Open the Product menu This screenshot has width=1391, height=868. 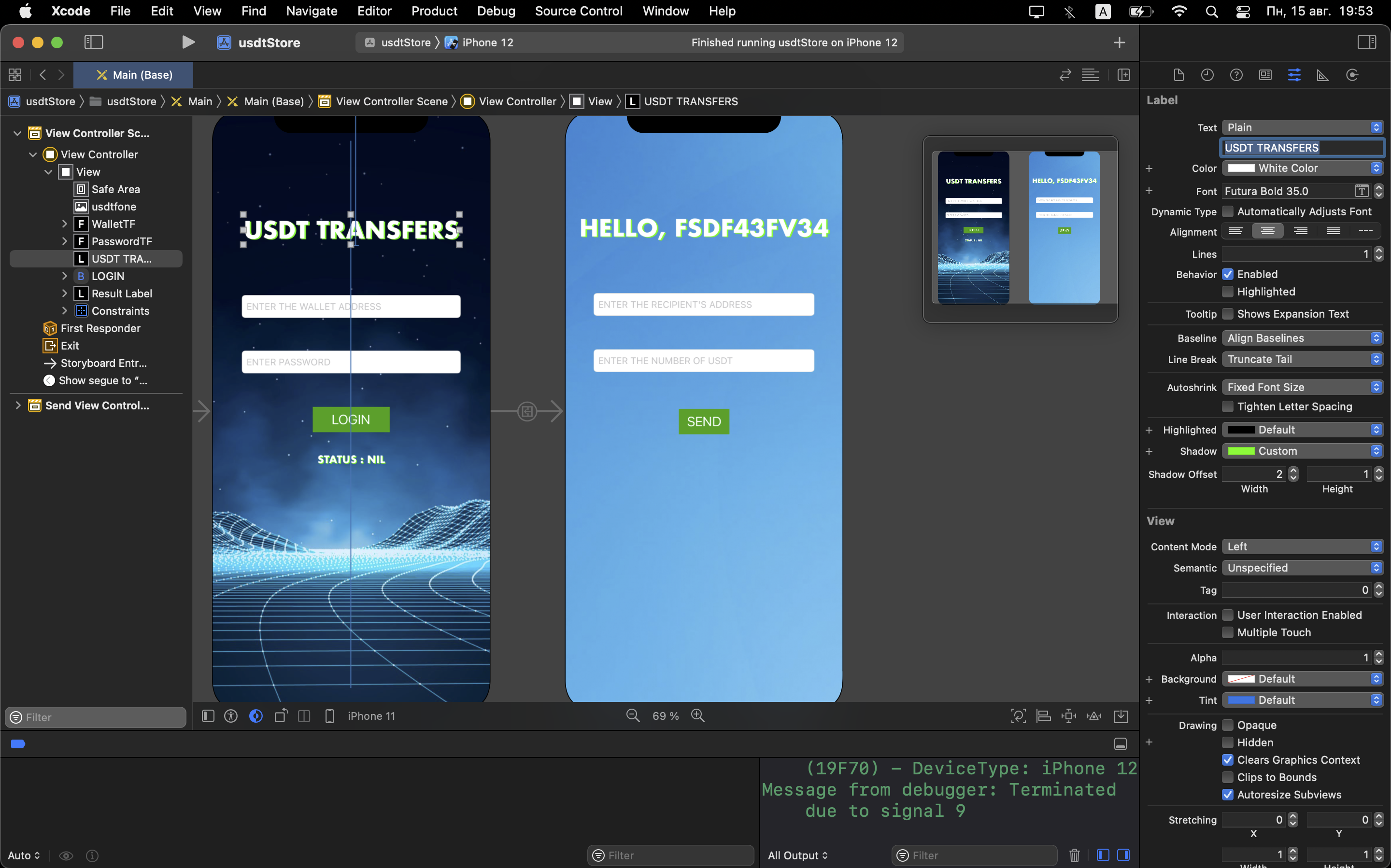coord(434,11)
